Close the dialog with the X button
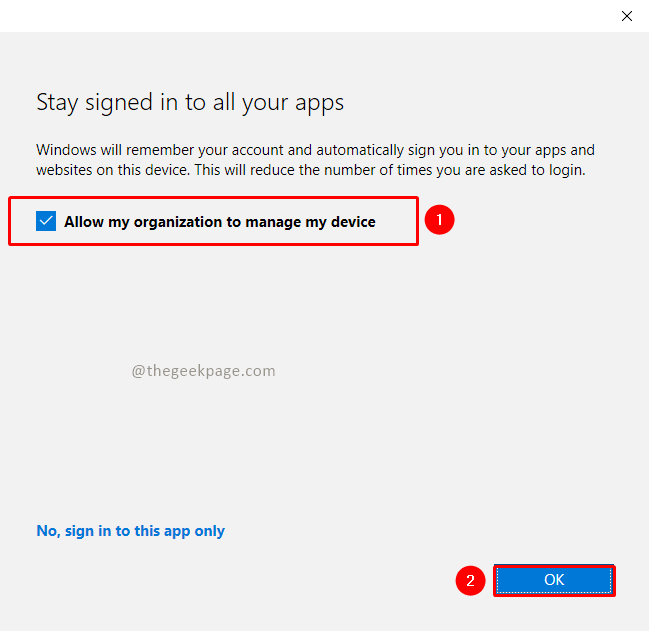 [627, 16]
